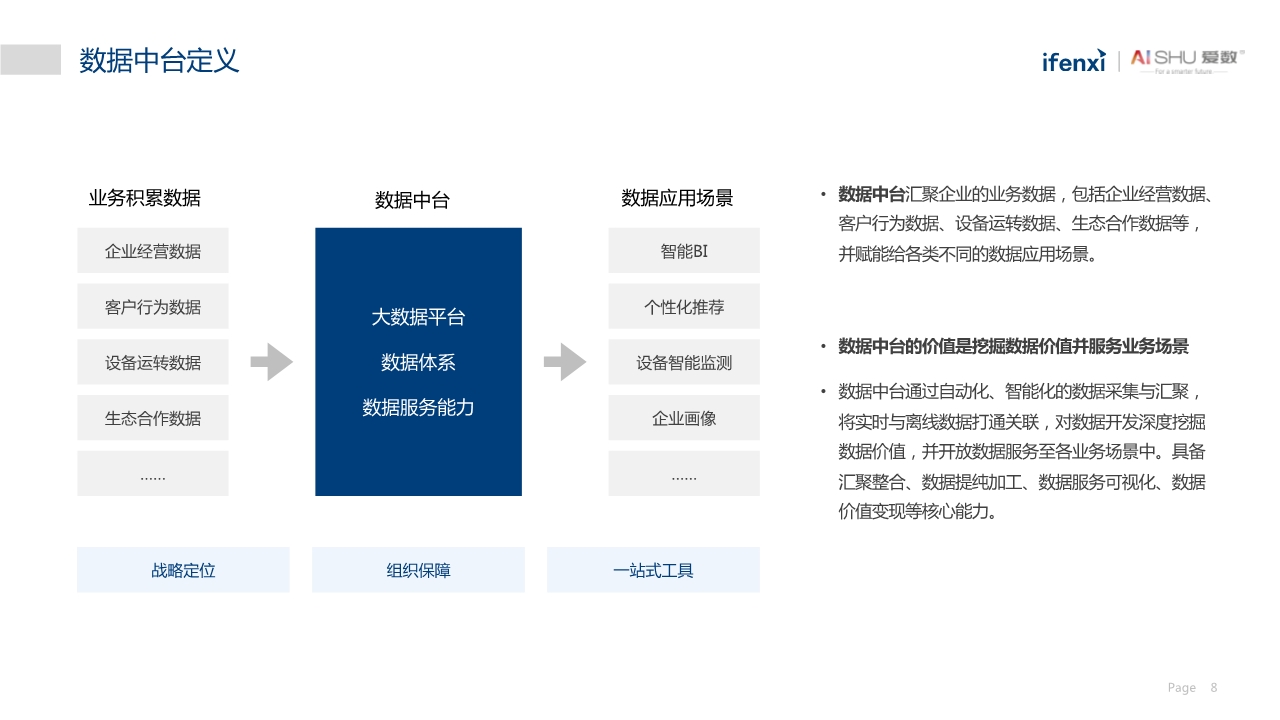Click the 一站式工具 button
1280x720 pixels.
(x=653, y=569)
